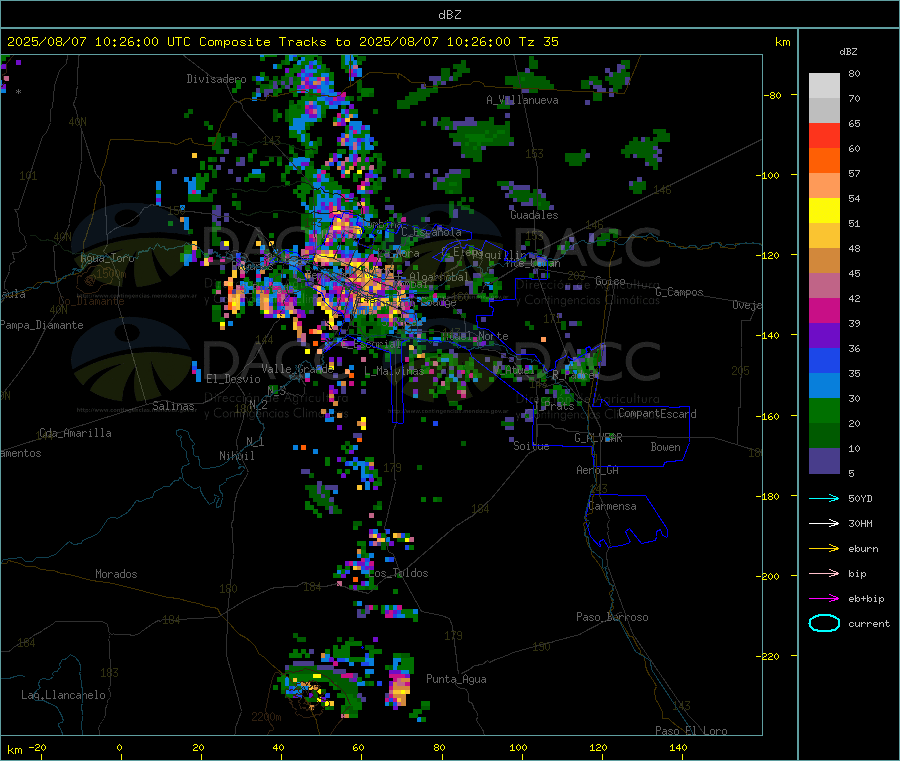Select the bright yellow 51-54 dBZ swatch
The height and width of the screenshot is (761, 900).
(x=824, y=211)
